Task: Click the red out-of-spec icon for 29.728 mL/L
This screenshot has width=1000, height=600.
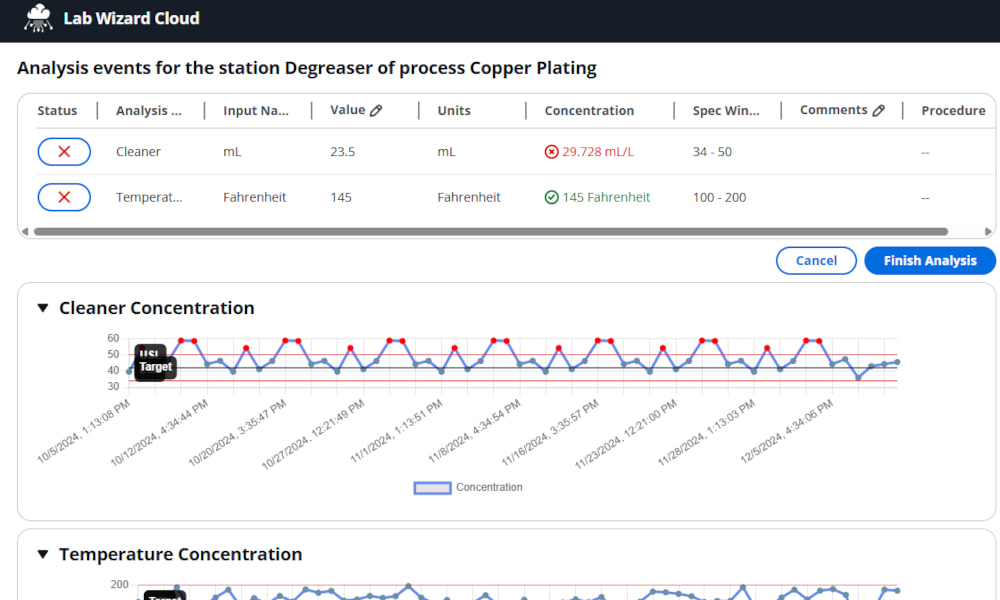Action: tap(552, 152)
